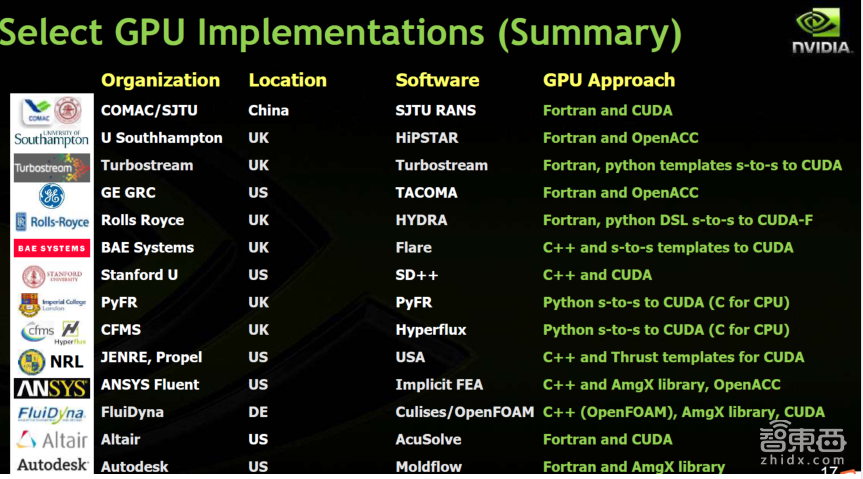Select the GPU Approach column header
The width and height of the screenshot is (863, 479).
608,80
